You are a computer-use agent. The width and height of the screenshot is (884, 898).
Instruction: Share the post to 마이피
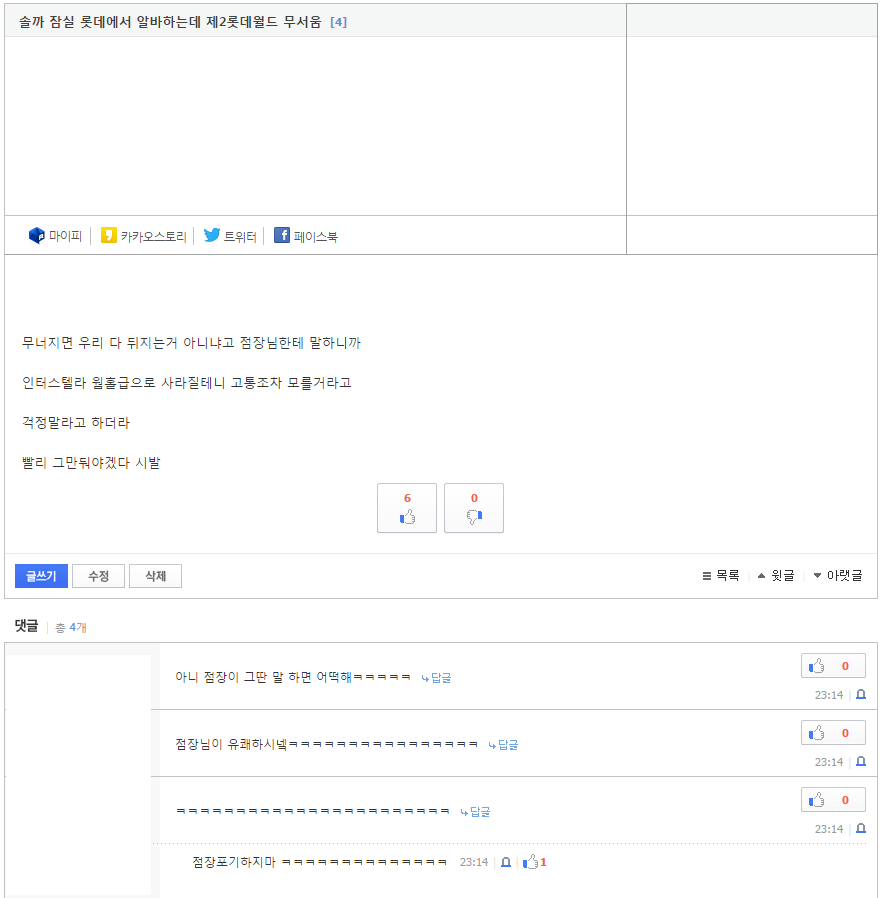[x=55, y=236]
